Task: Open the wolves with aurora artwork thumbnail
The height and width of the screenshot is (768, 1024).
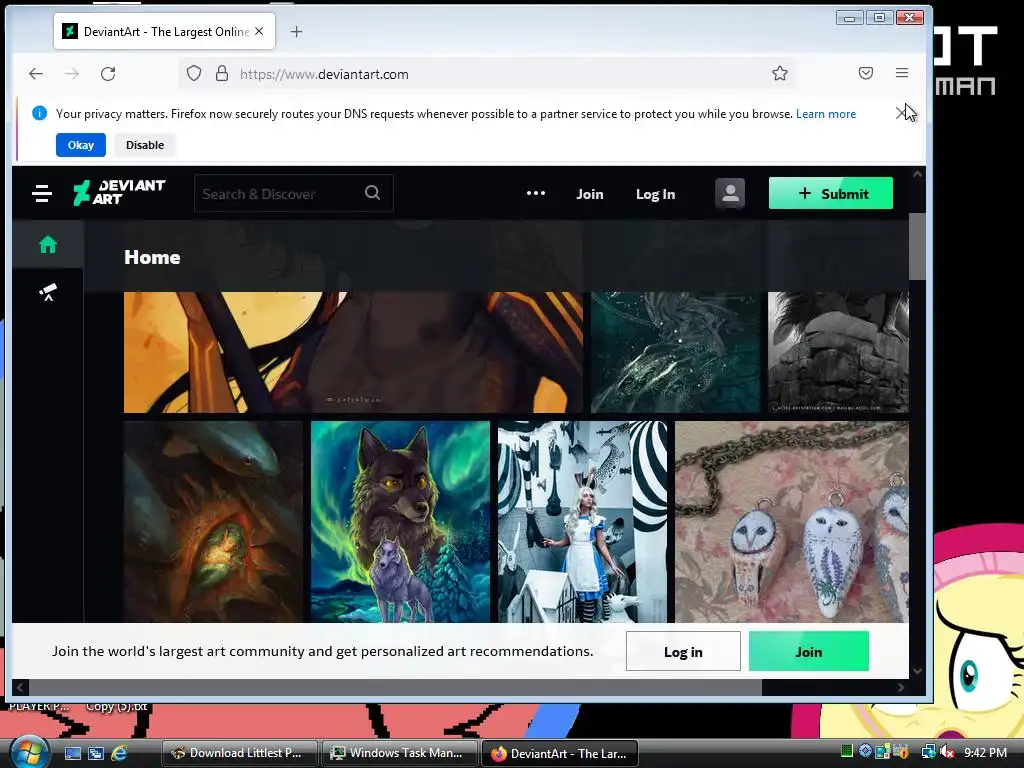Action: click(x=400, y=522)
